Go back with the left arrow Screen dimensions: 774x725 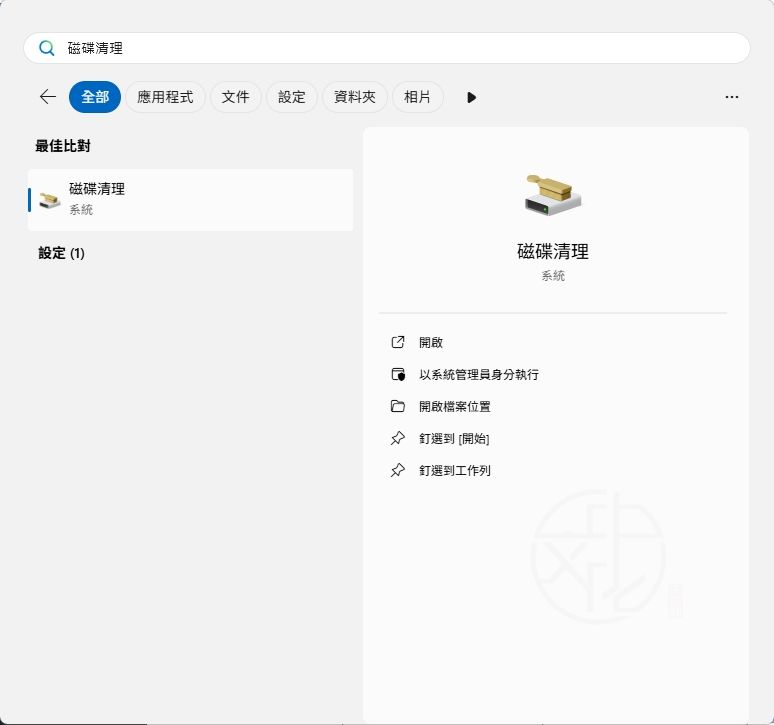point(48,97)
